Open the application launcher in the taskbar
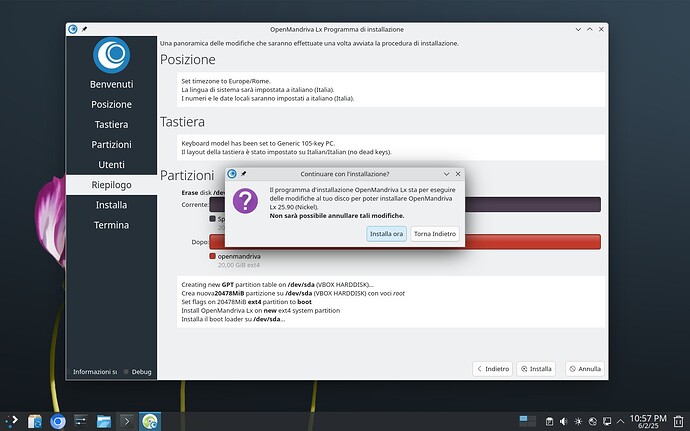This screenshot has width=690, height=431. pyautogui.click(x=12, y=421)
